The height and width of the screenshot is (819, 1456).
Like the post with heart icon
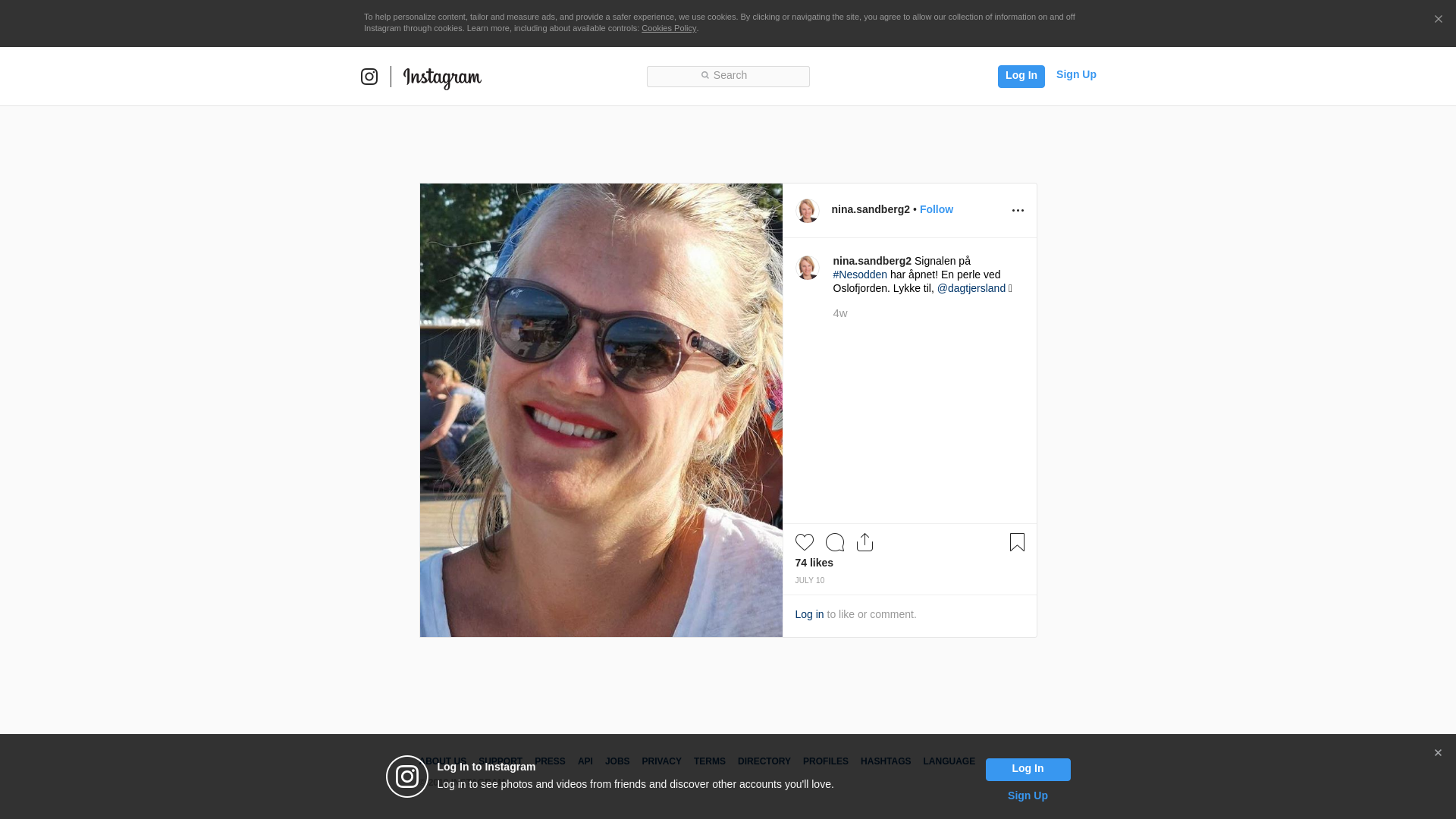[805, 542]
